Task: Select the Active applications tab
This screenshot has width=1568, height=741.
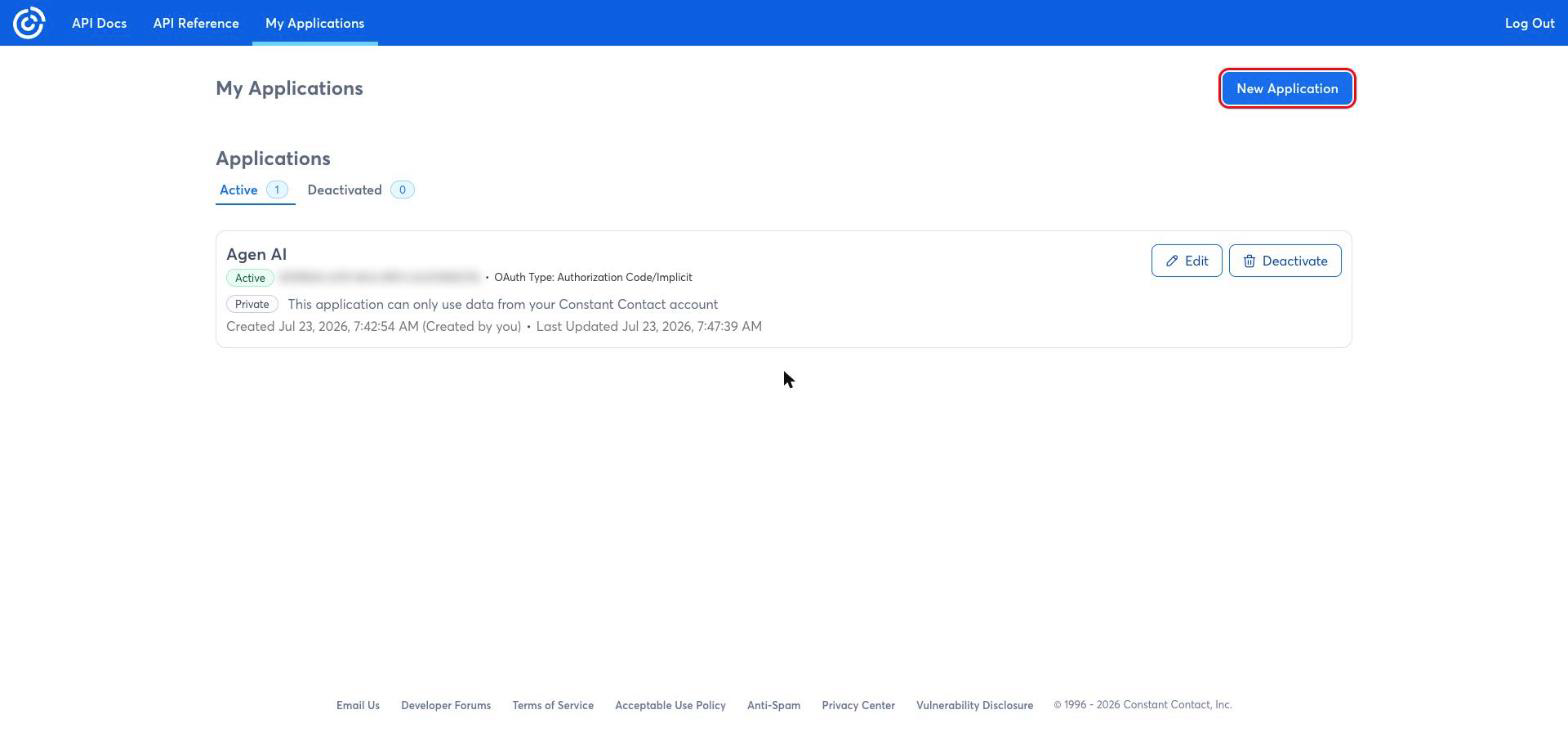Action: (x=254, y=190)
